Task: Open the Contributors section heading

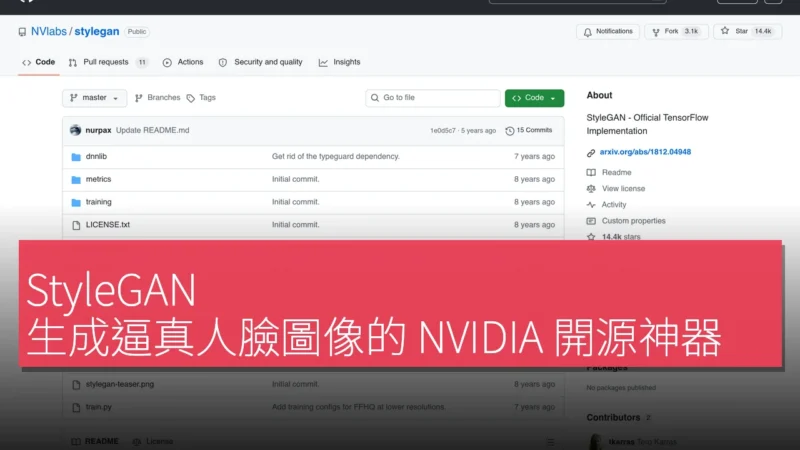Action: (613, 417)
